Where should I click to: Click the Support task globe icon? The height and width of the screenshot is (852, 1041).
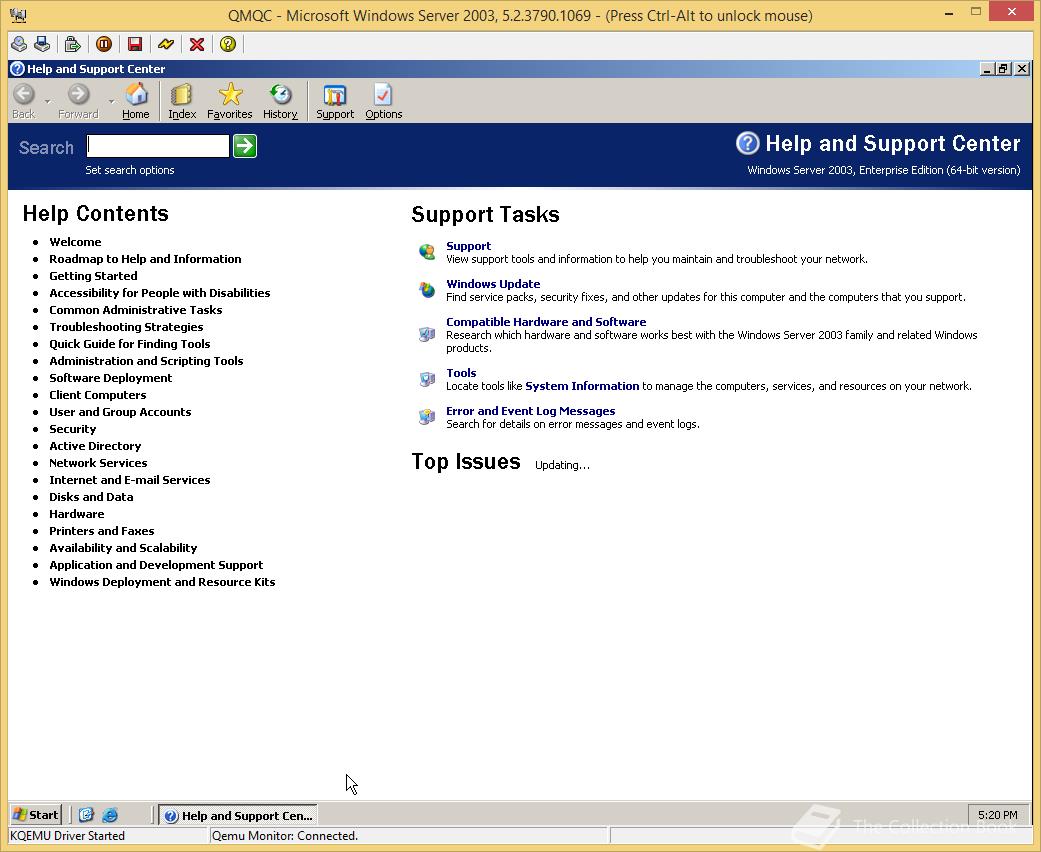coord(427,252)
